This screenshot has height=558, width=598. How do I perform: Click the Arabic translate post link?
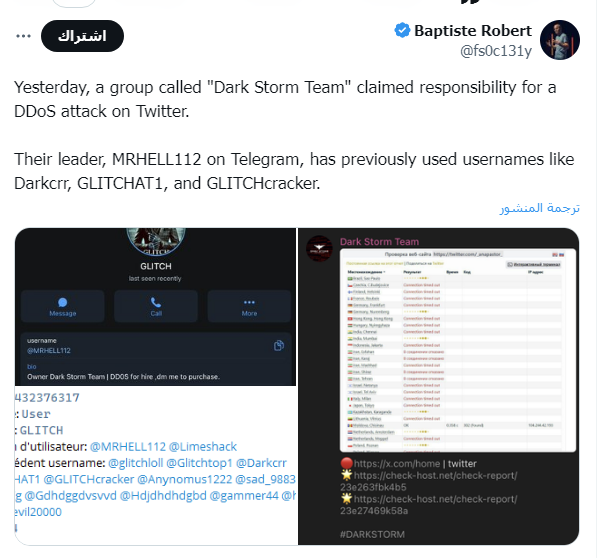tap(540, 208)
